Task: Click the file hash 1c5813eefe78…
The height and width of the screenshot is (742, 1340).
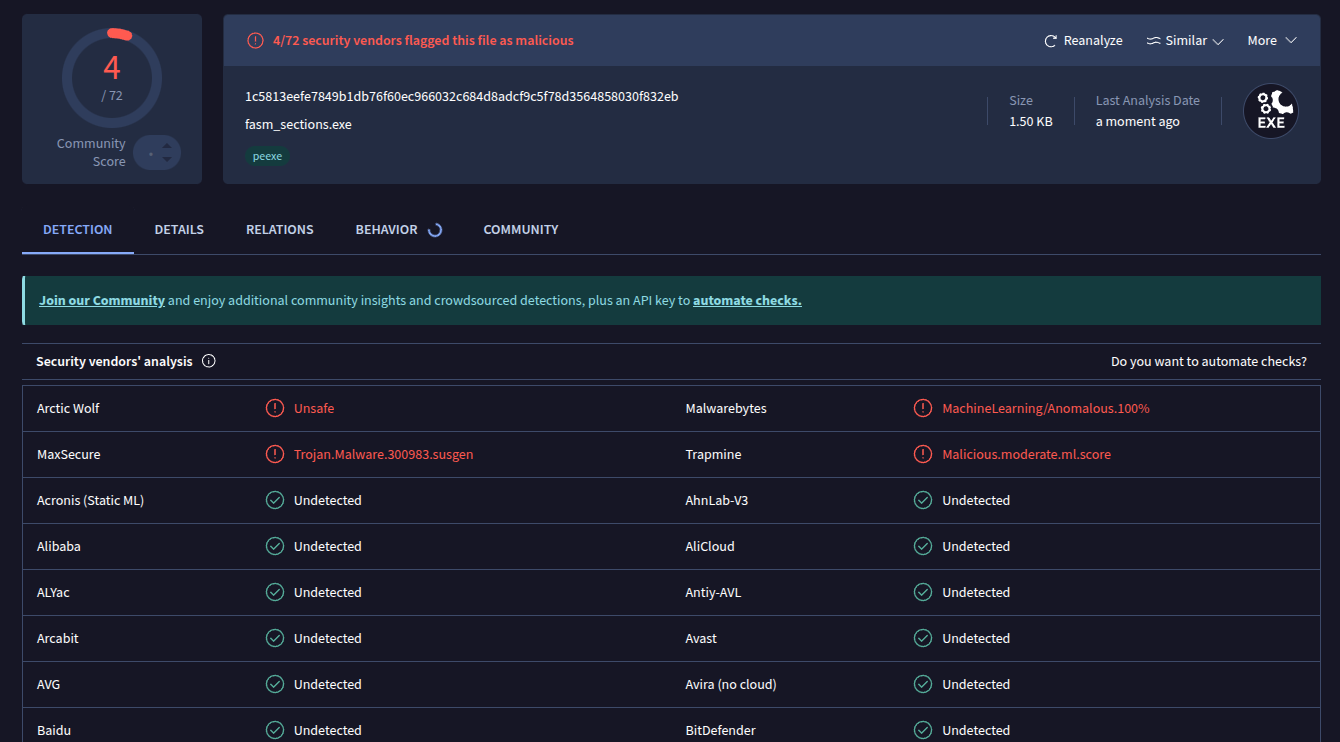Action: [462, 96]
